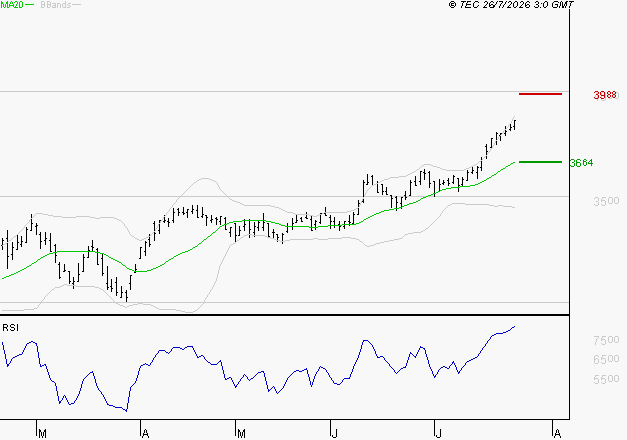Select the first M month marker
The image size is (627, 440).
(42, 433)
